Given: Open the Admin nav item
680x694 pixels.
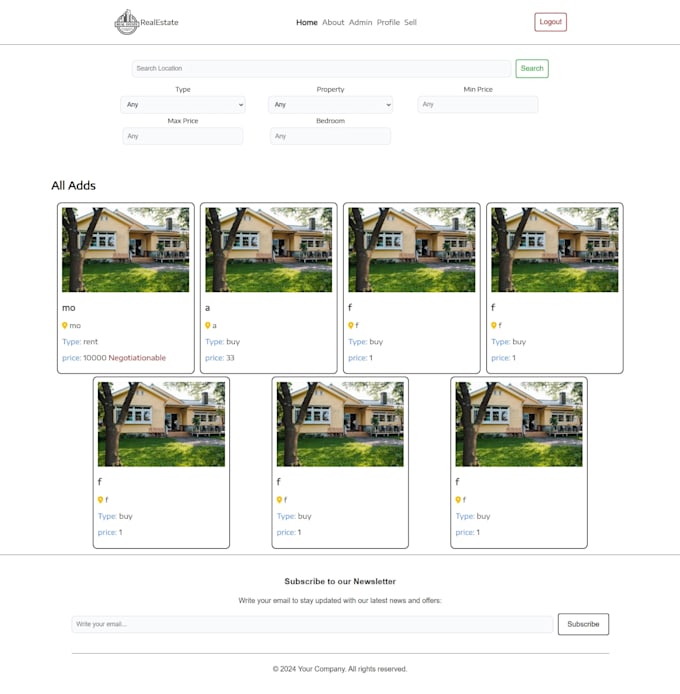Looking at the screenshot, I should 360,22.
